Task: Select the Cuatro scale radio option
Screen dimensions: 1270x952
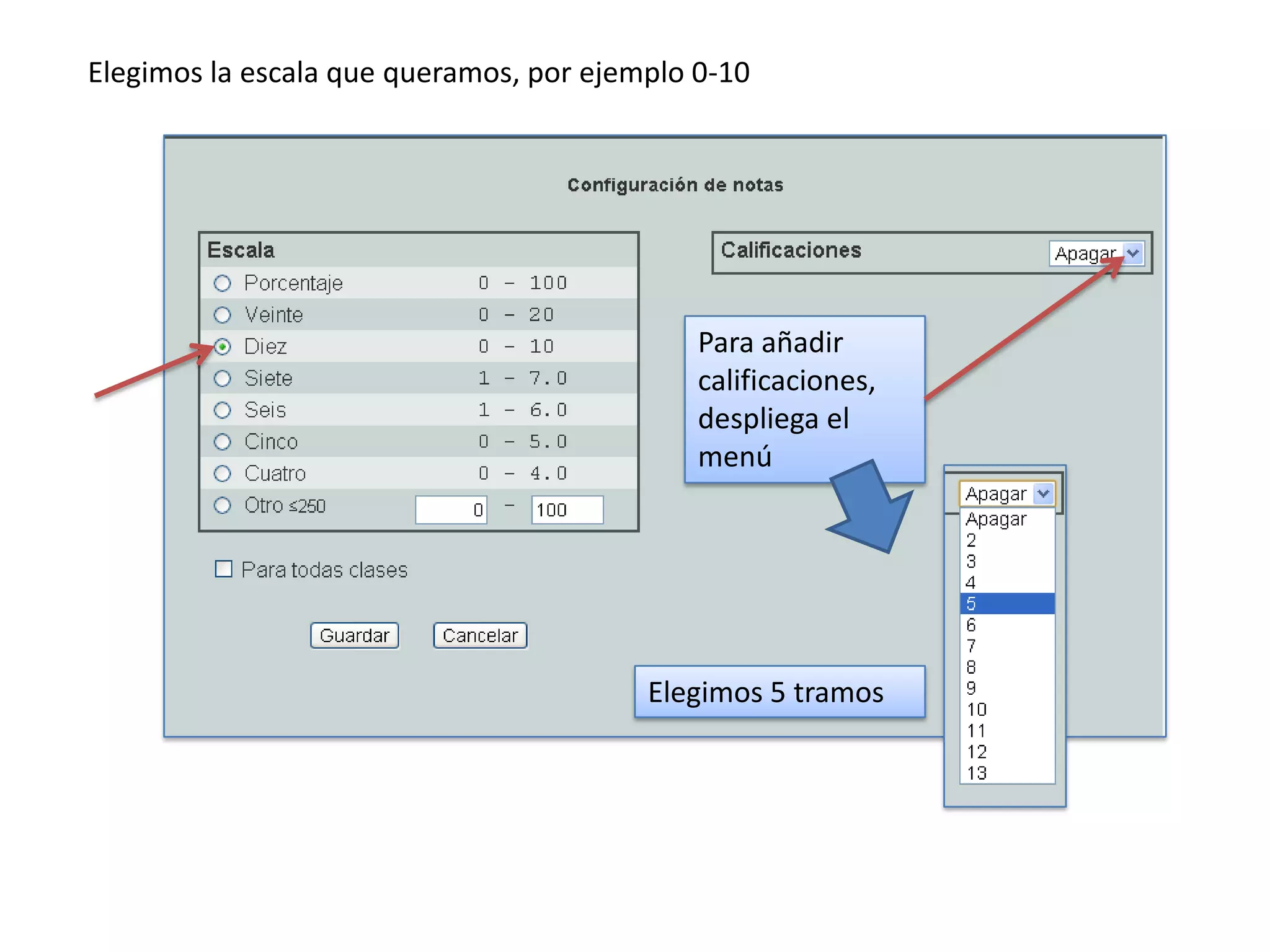Action: point(222,474)
